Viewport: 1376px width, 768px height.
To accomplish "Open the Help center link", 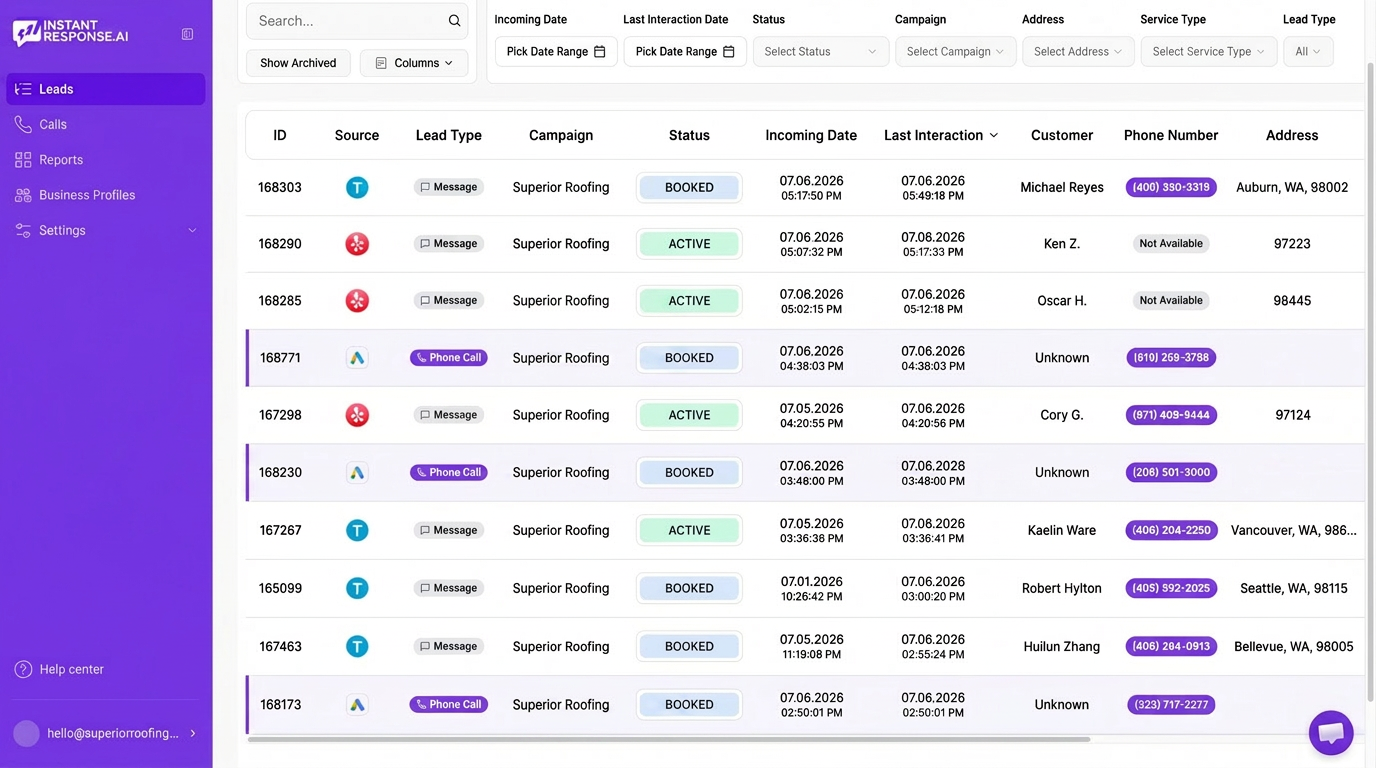I will pos(71,669).
